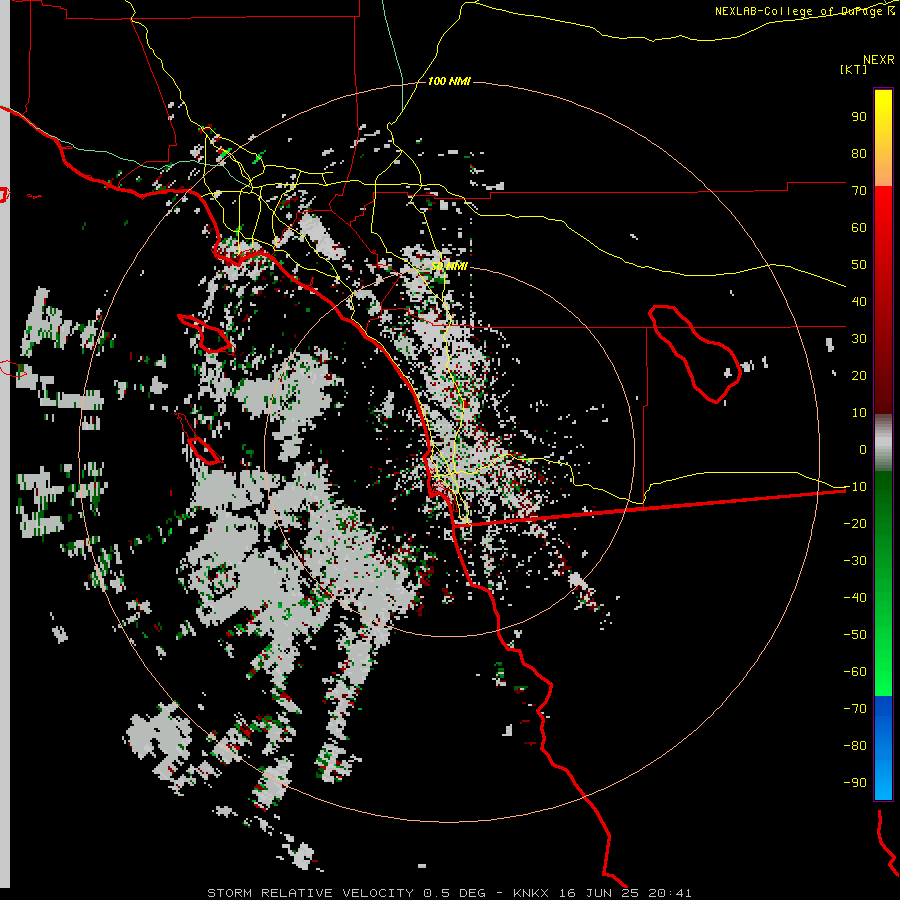Viewport: 900px width, 900px height.
Task: Click the 40 value on the velocity scale
Action: 859,301
